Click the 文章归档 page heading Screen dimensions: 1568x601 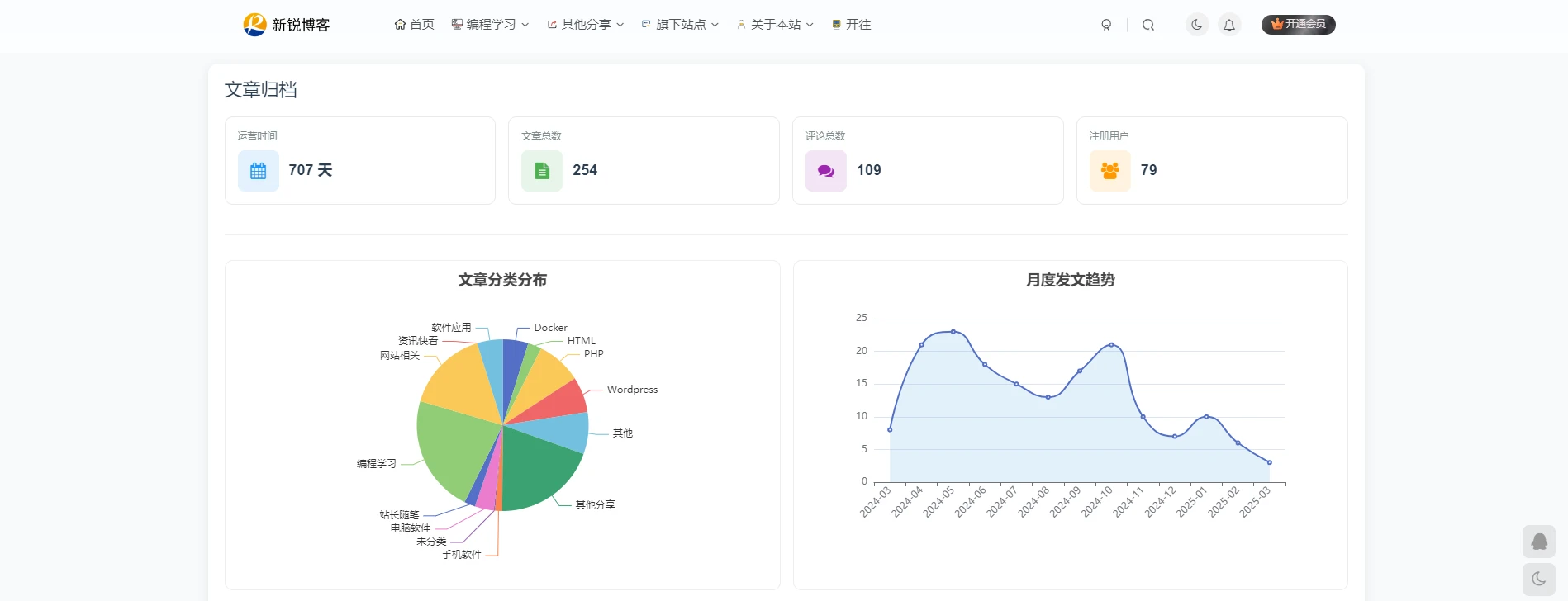click(x=261, y=90)
